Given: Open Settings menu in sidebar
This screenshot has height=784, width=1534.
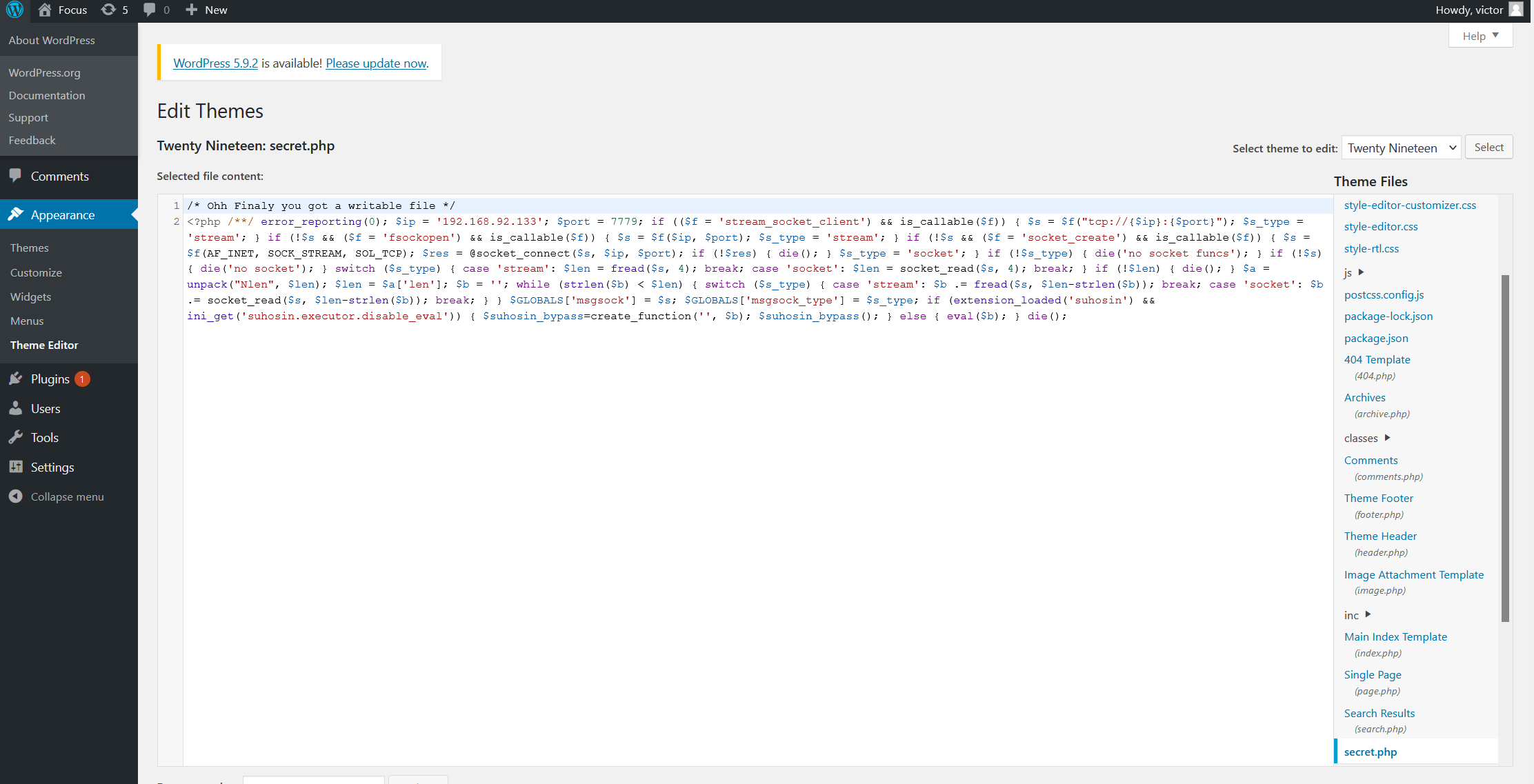Looking at the screenshot, I should coord(52,467).
